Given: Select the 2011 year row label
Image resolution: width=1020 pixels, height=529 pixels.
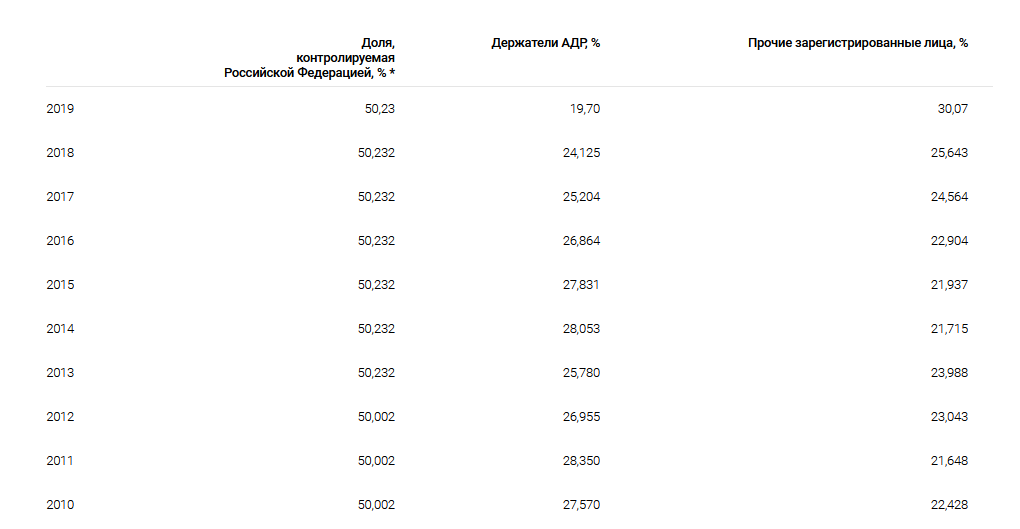Looking at the screenshot, I should (60, 461).
